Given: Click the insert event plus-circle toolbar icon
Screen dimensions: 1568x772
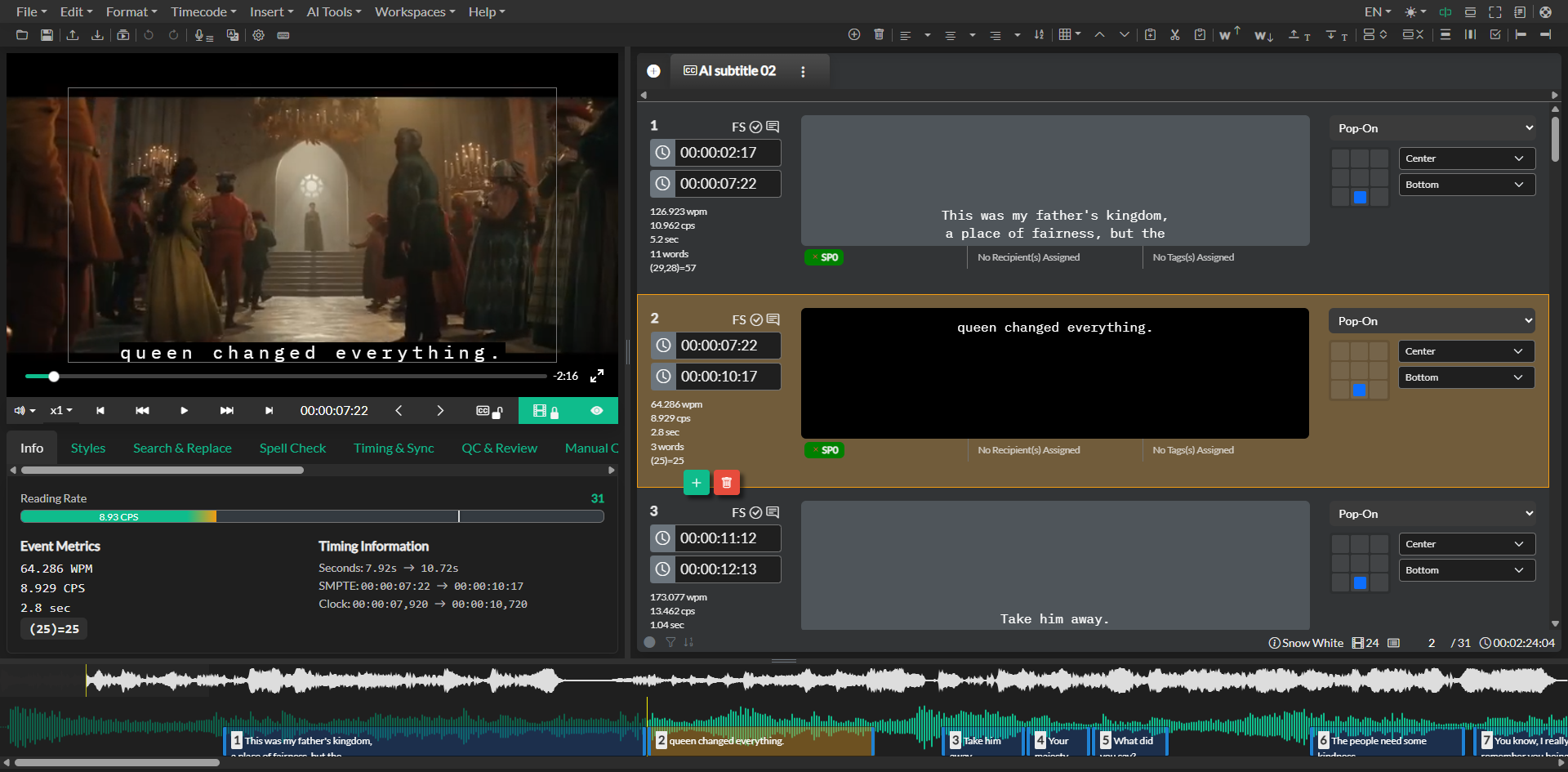Looking at the screenshot, I should click(x=854, y=34).
